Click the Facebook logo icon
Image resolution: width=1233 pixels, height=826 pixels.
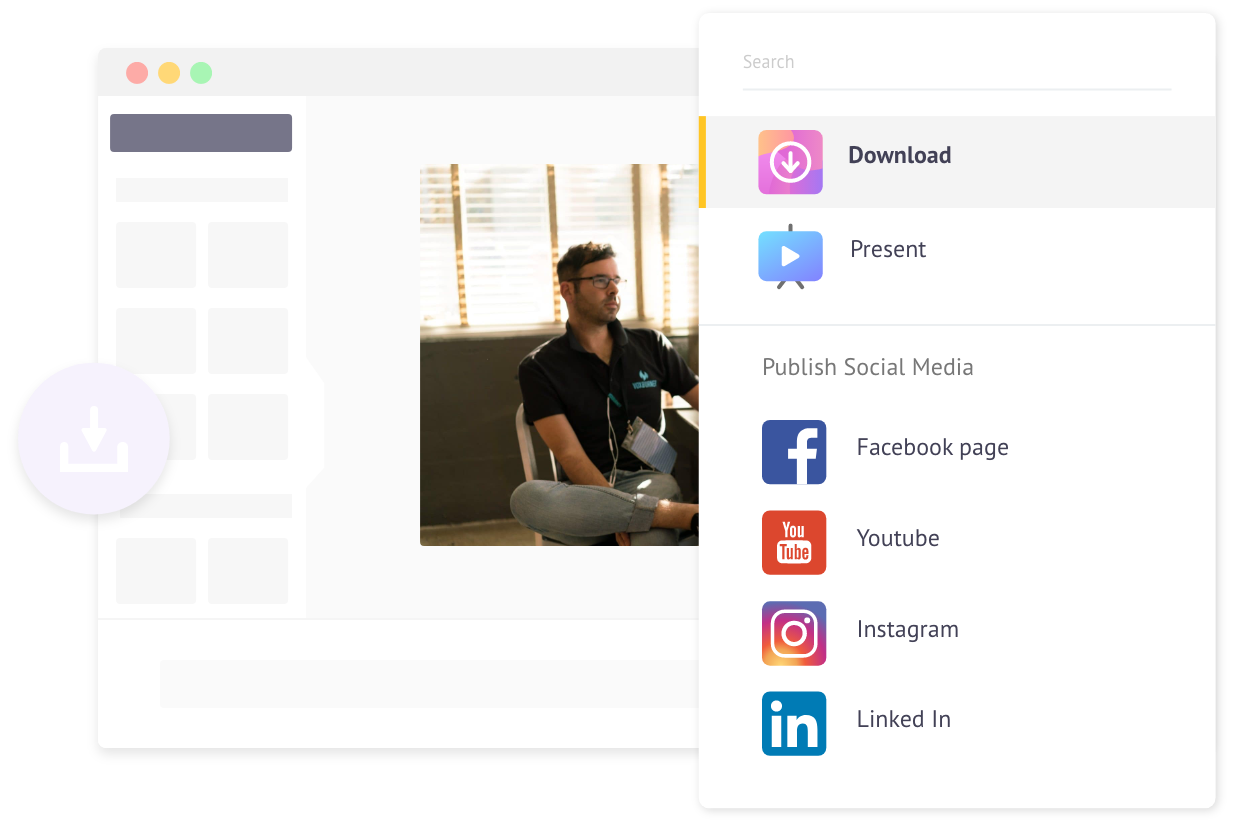pyautogui.click(x=794, y=452)
